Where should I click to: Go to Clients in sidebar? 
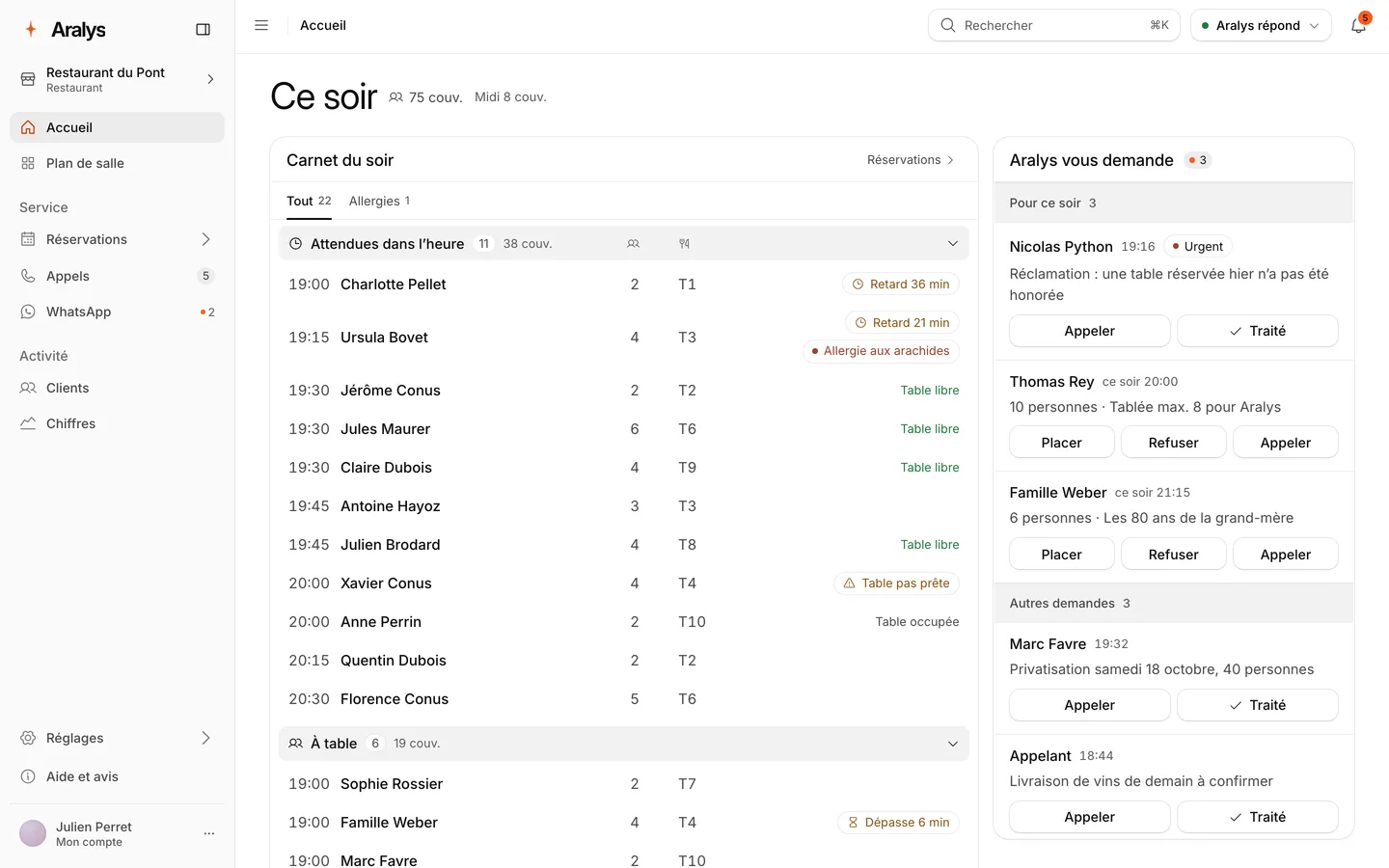click(x=117, y=388)
